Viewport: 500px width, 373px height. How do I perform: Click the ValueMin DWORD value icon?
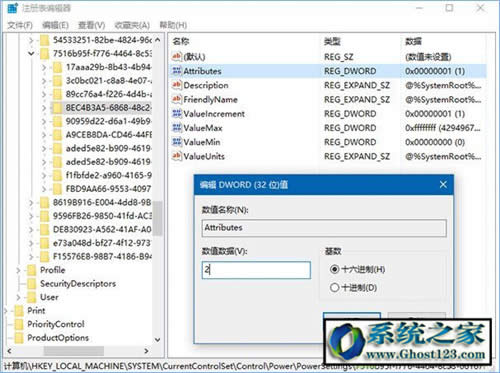(x=177, y=142)
